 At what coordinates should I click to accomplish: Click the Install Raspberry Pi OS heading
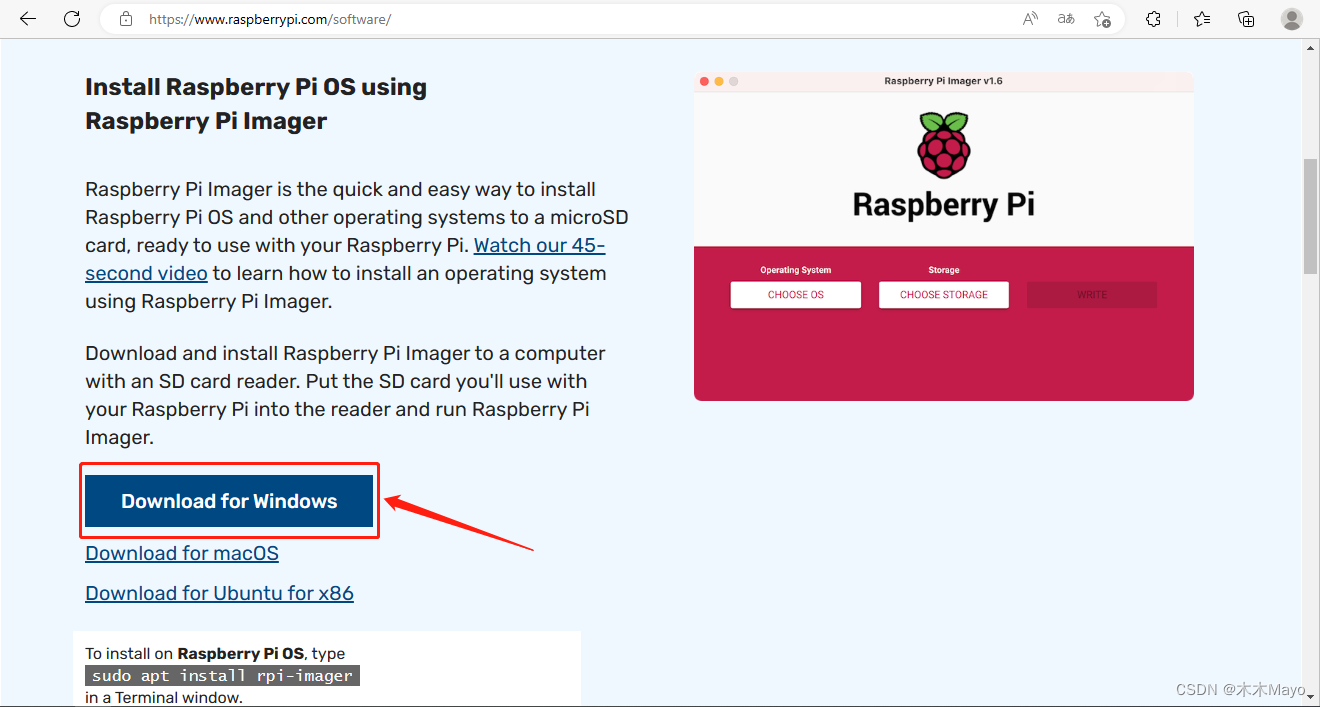256,104
